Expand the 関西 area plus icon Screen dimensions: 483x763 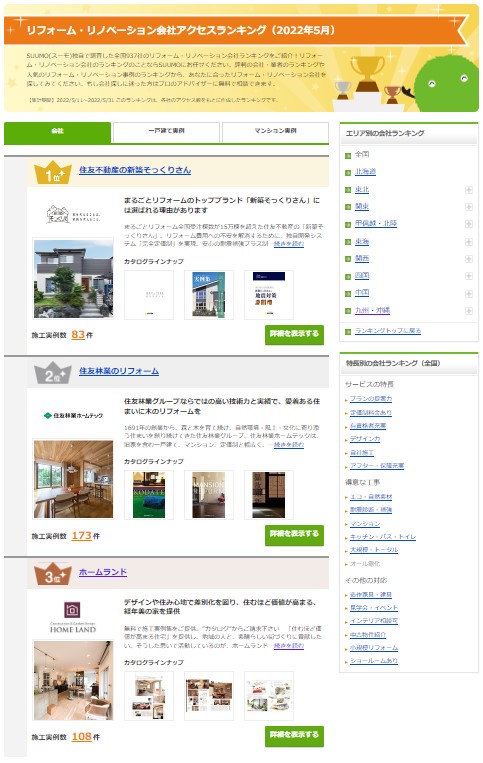pyautogui.click(x=469, y=259)
